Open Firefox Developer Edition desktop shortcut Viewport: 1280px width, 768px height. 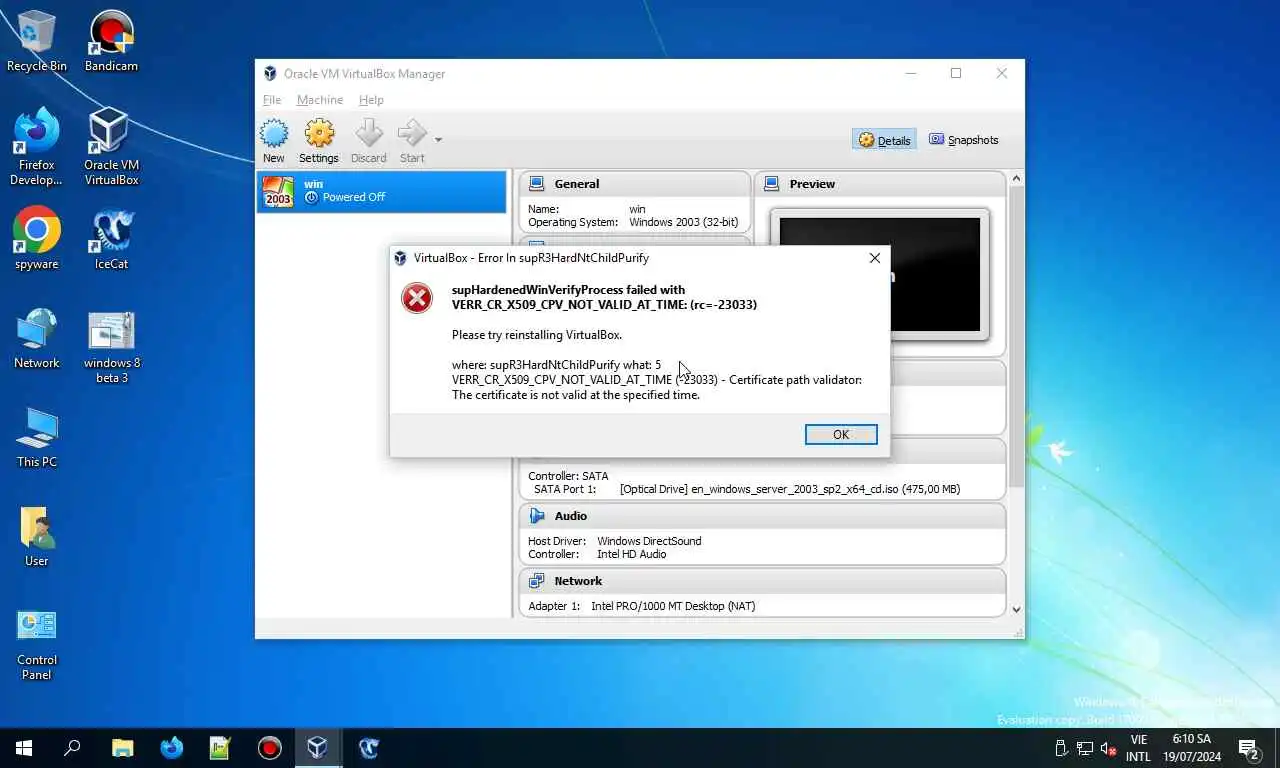(37, 148)
